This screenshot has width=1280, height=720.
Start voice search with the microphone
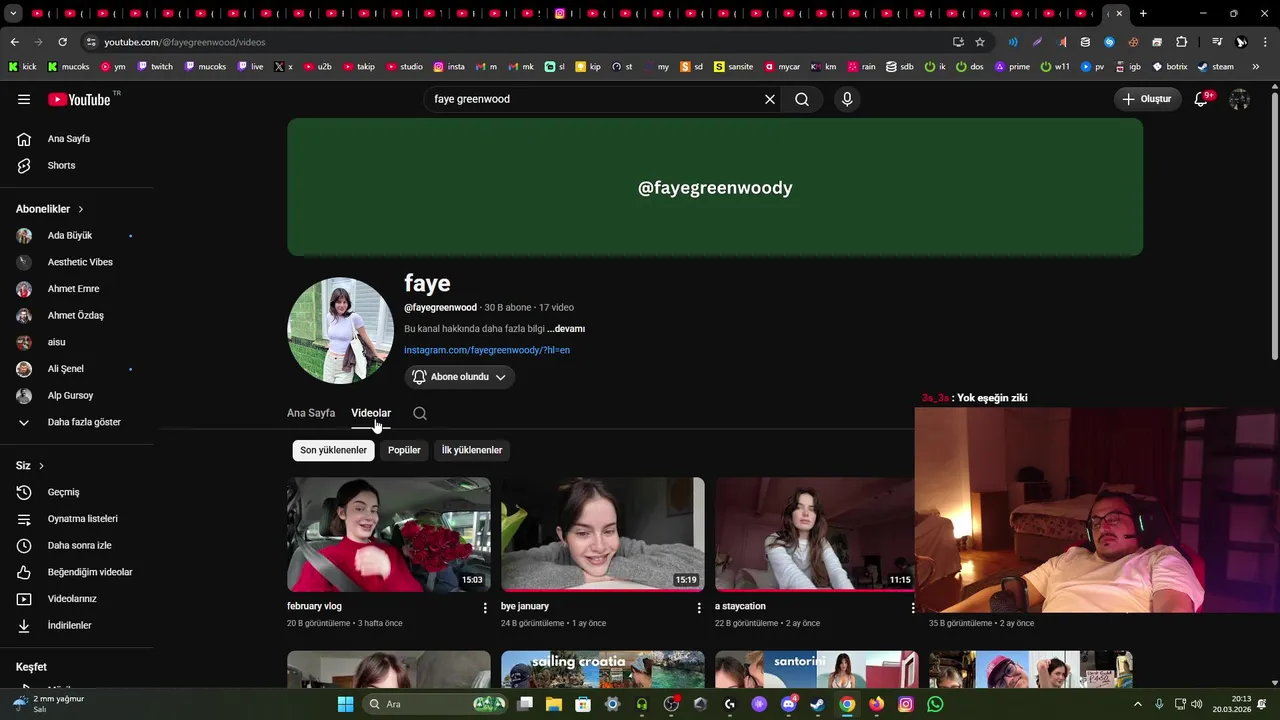[x=847, y=99]
